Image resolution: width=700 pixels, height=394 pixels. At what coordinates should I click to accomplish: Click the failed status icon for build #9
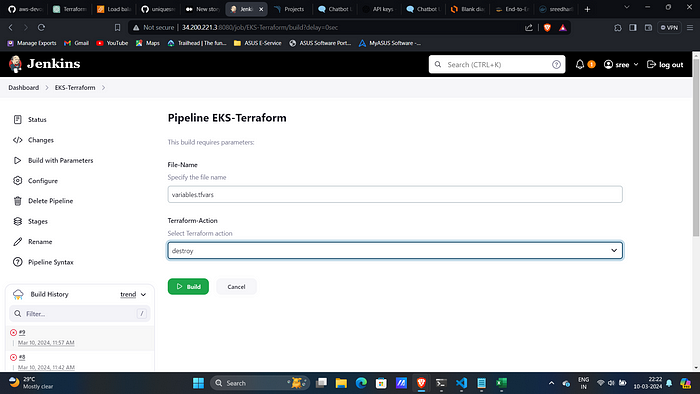pyautogui.click(x=13, y=332)
